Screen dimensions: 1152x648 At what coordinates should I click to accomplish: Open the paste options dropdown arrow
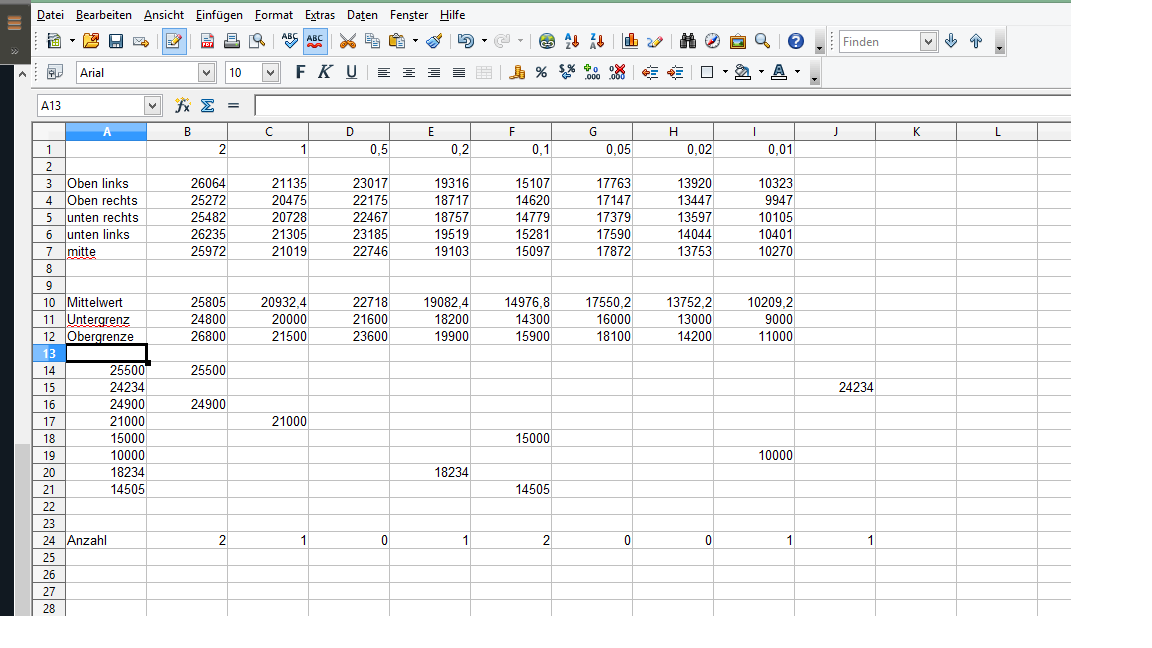415,41
